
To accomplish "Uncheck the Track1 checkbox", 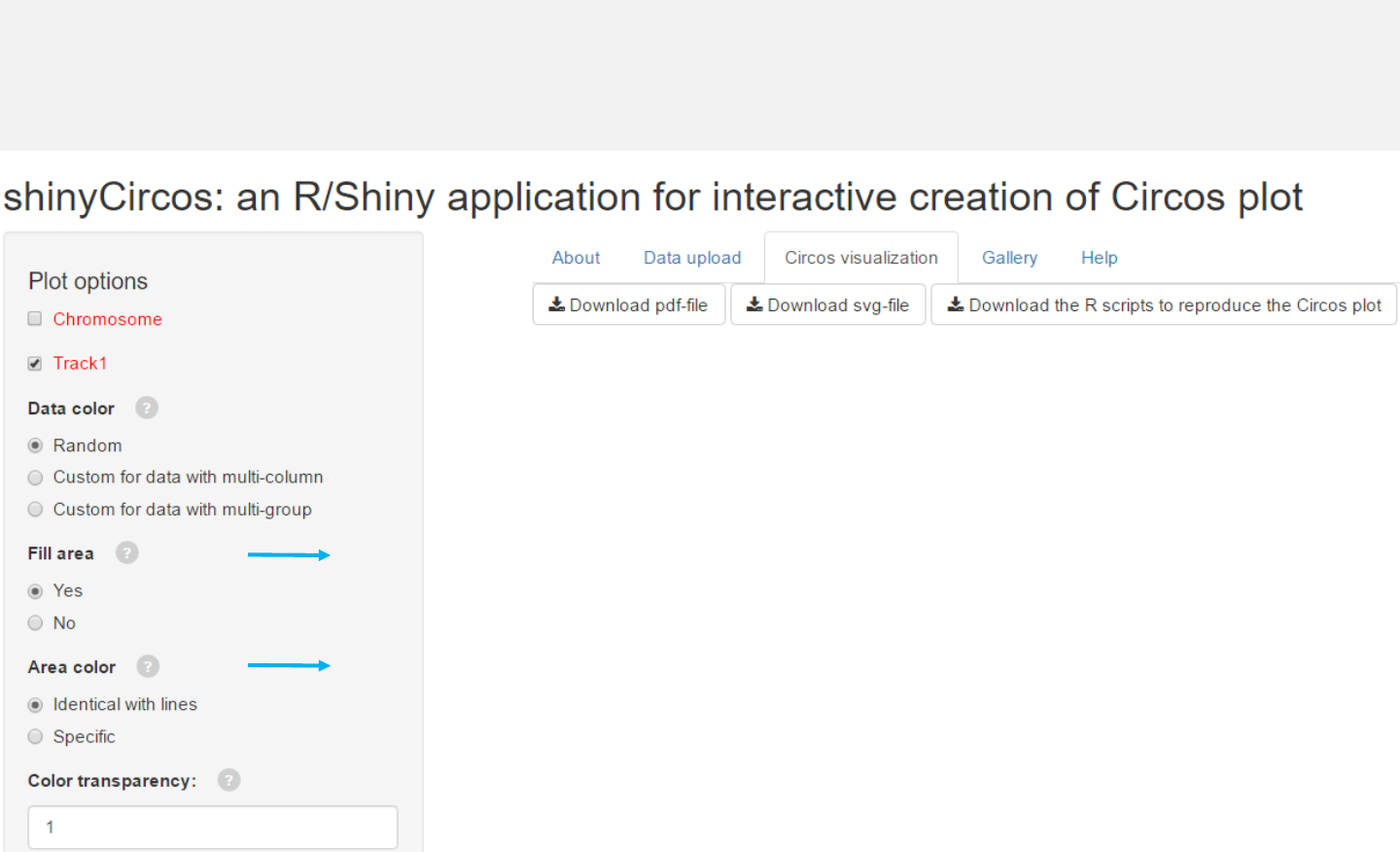I will tap(35, 363).
